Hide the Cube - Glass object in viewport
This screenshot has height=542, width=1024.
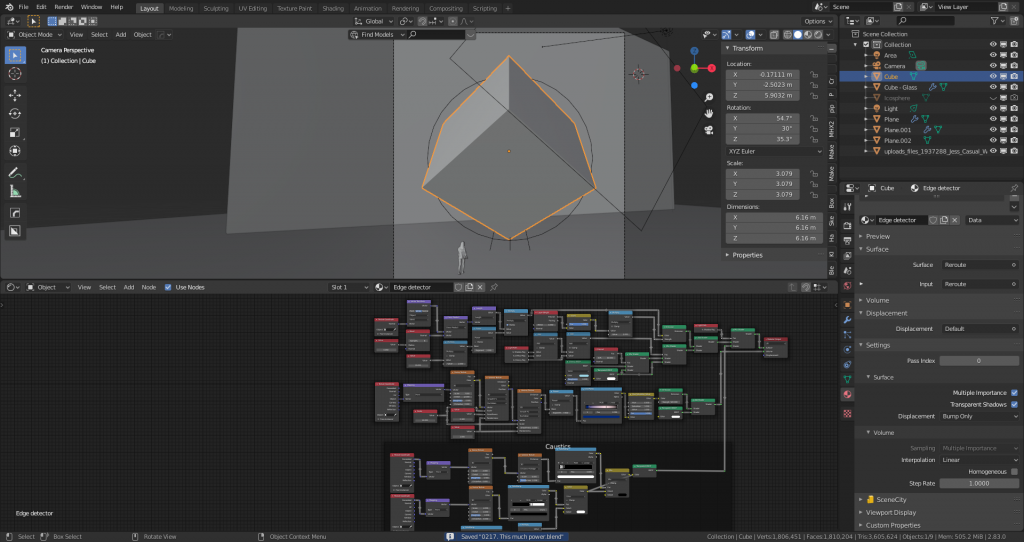[x=993, y=87]
